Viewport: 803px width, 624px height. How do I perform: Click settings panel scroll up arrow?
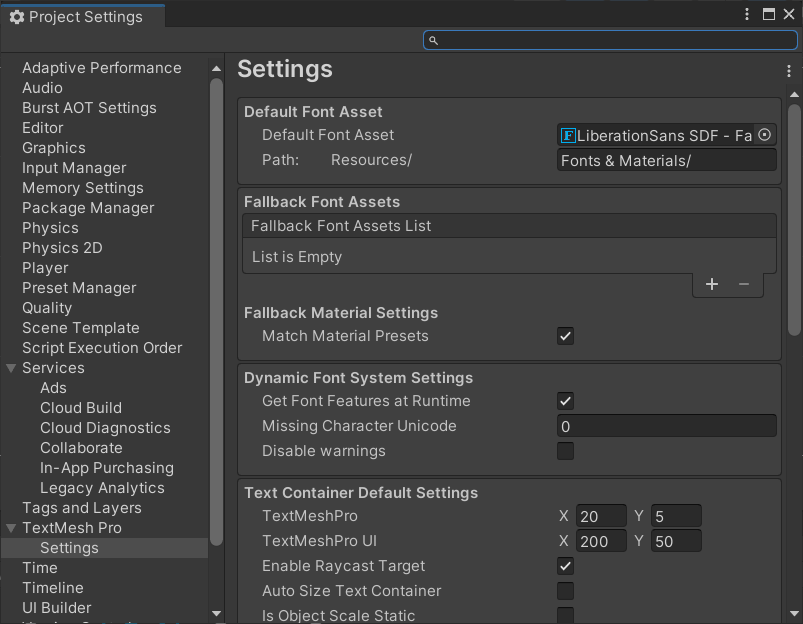pos(794,95)
